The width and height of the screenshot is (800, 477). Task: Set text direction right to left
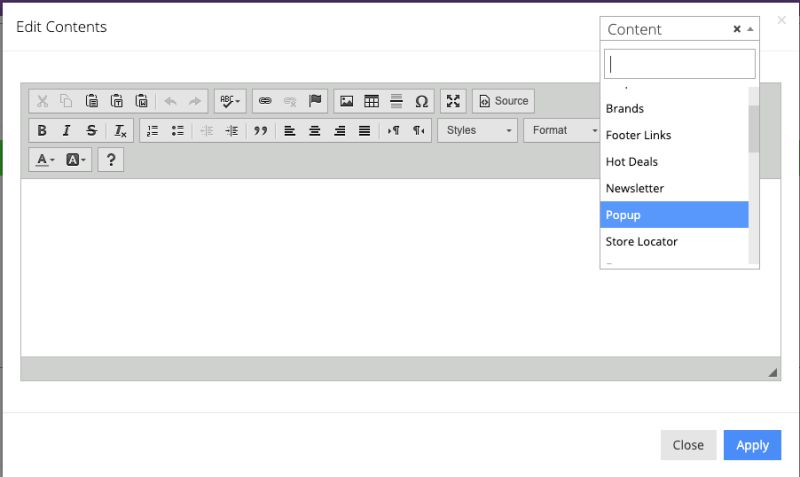point(418,131)
